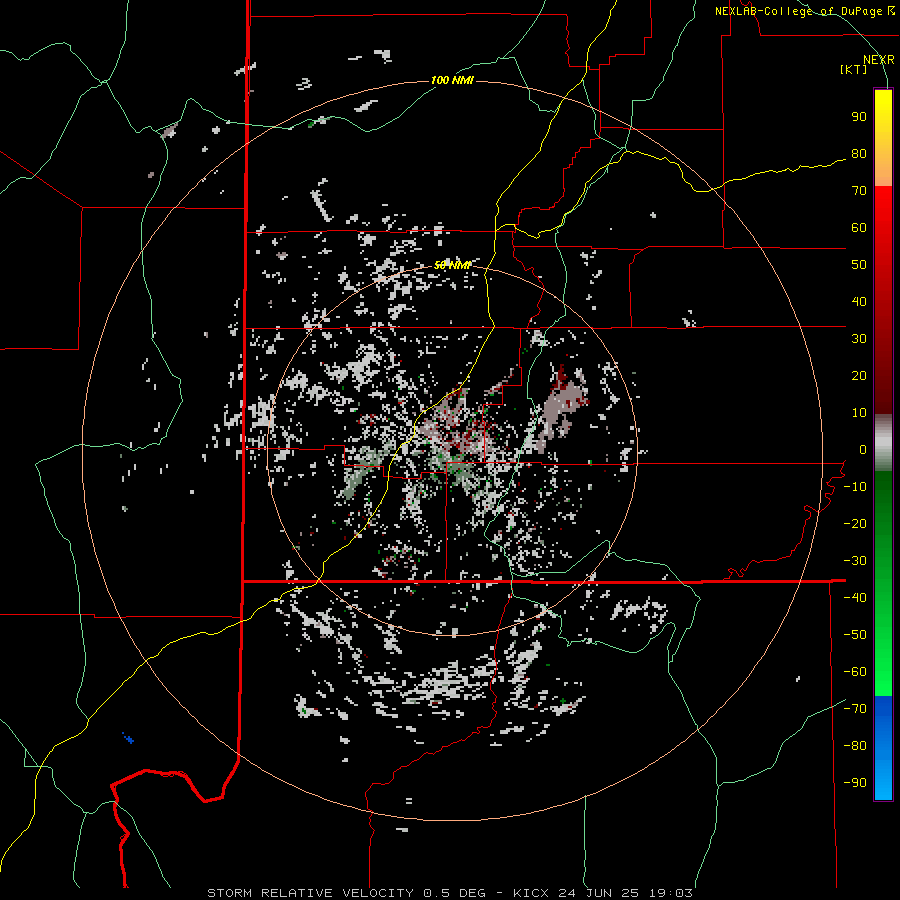Select the -50 scale value
This screenshot has width=900, height=900.
click(x=855, y=635)
